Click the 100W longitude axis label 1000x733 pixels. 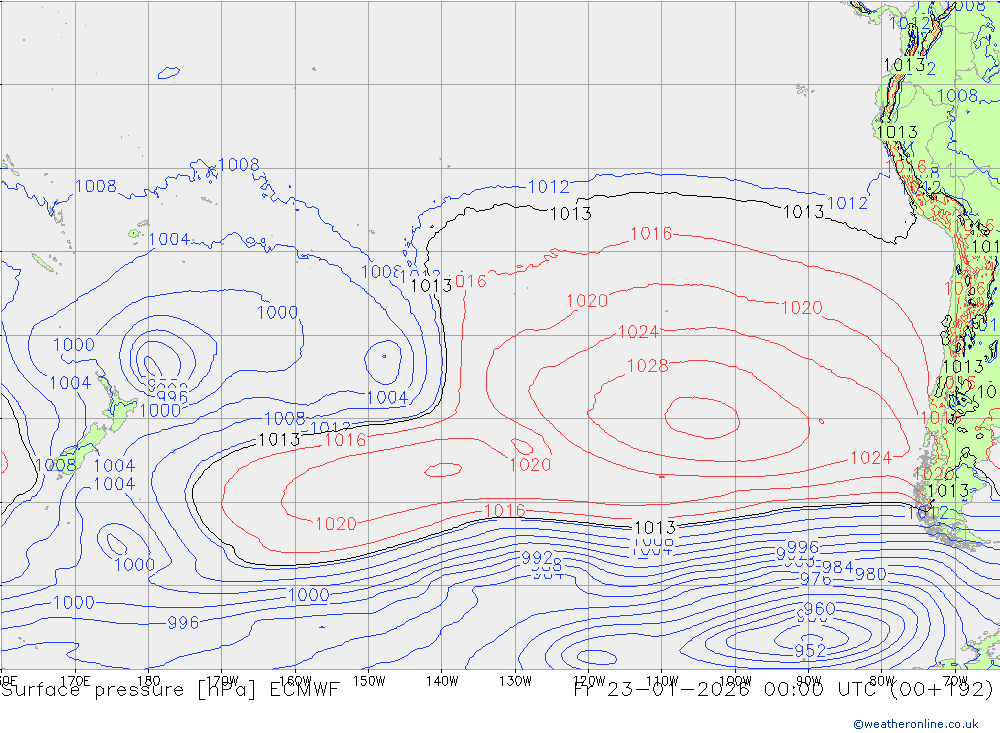[x=735, y=681]
